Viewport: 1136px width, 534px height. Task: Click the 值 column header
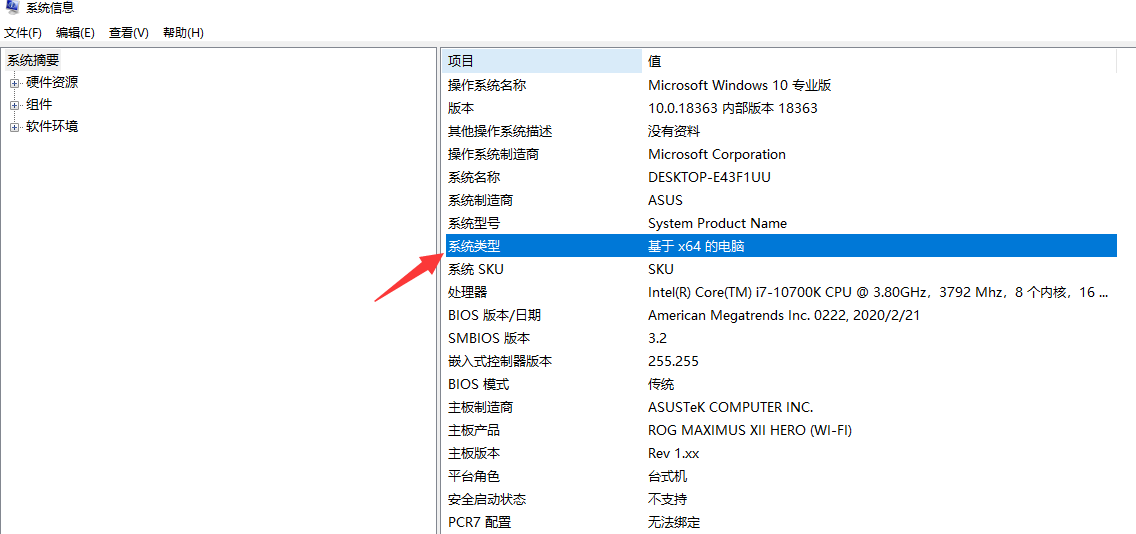(879, 61)
